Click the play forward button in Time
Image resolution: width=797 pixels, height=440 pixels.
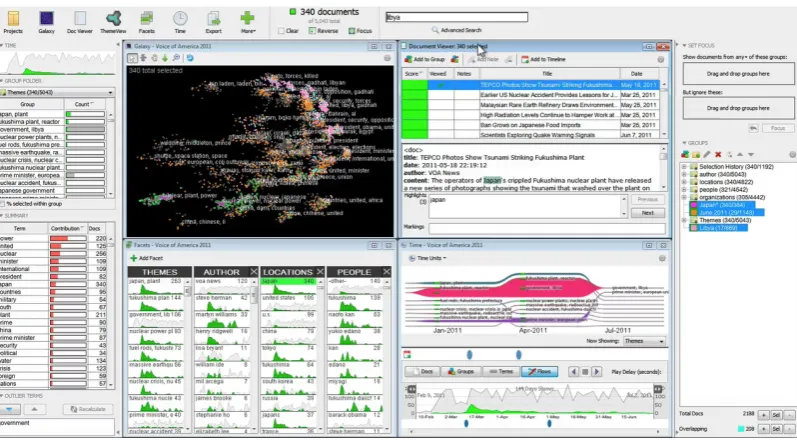tap(596, 372)
